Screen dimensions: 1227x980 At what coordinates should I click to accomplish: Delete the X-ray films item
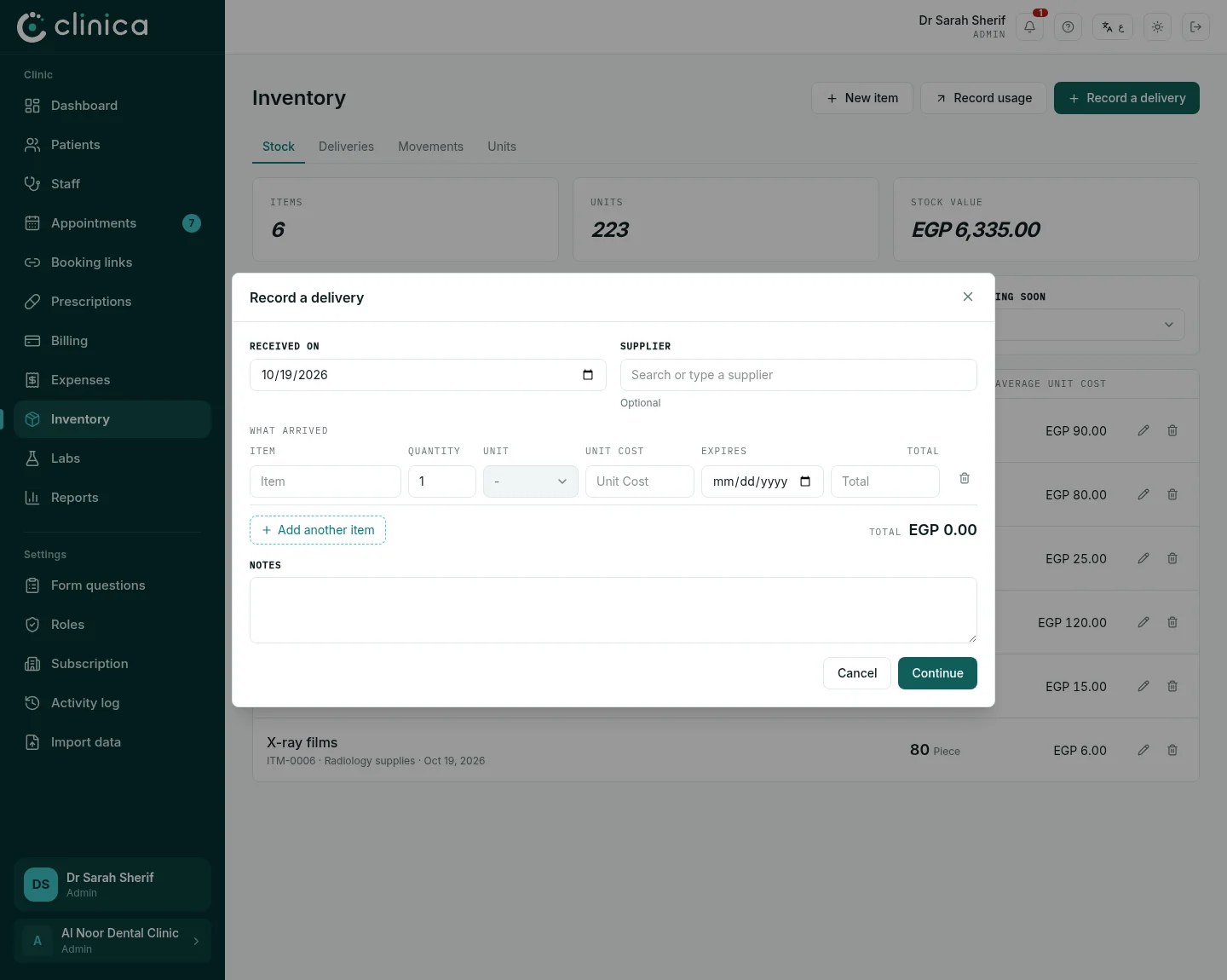point(1172,750)
